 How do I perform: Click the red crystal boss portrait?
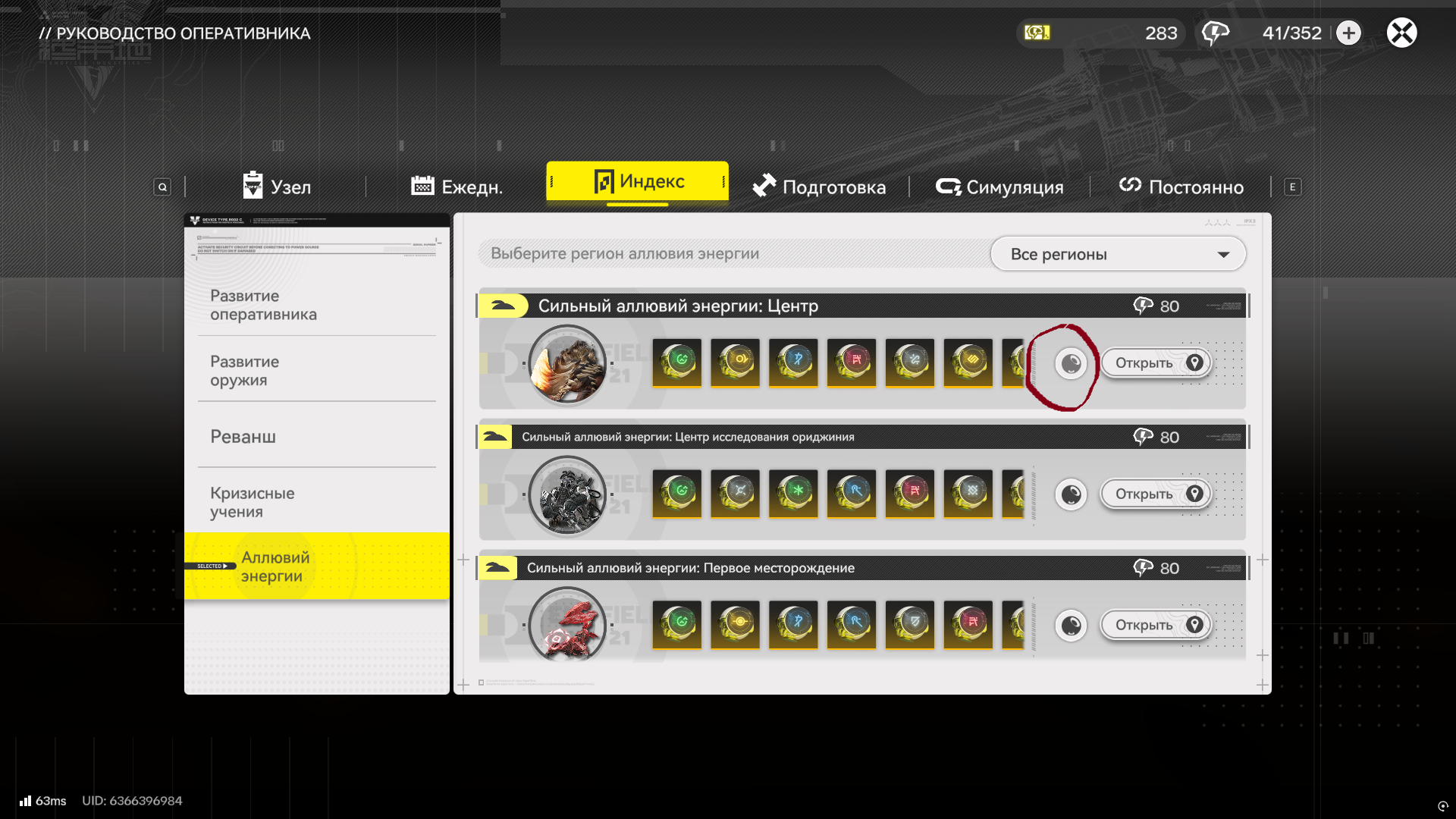tap(567, 625)
